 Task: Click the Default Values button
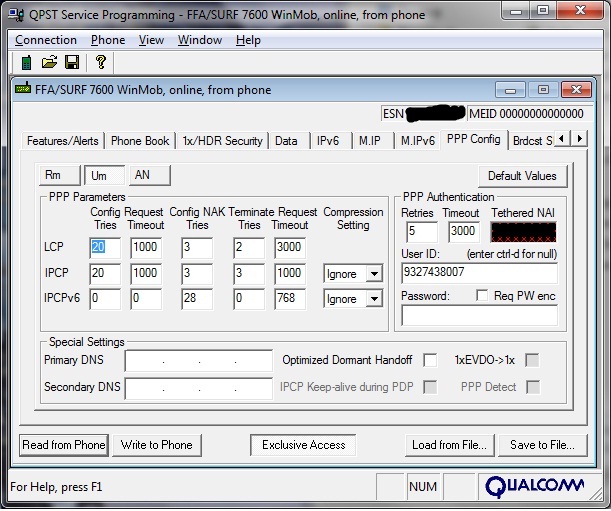[x=522, y=176]
